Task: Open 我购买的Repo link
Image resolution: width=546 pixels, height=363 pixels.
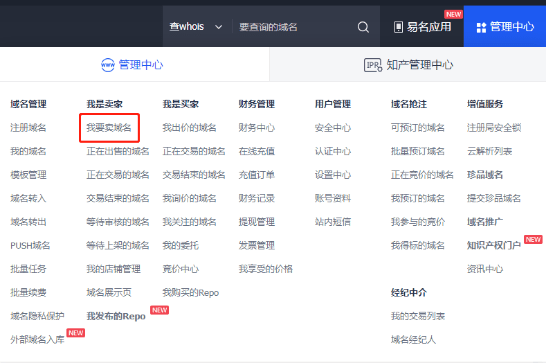Action: 190,293
